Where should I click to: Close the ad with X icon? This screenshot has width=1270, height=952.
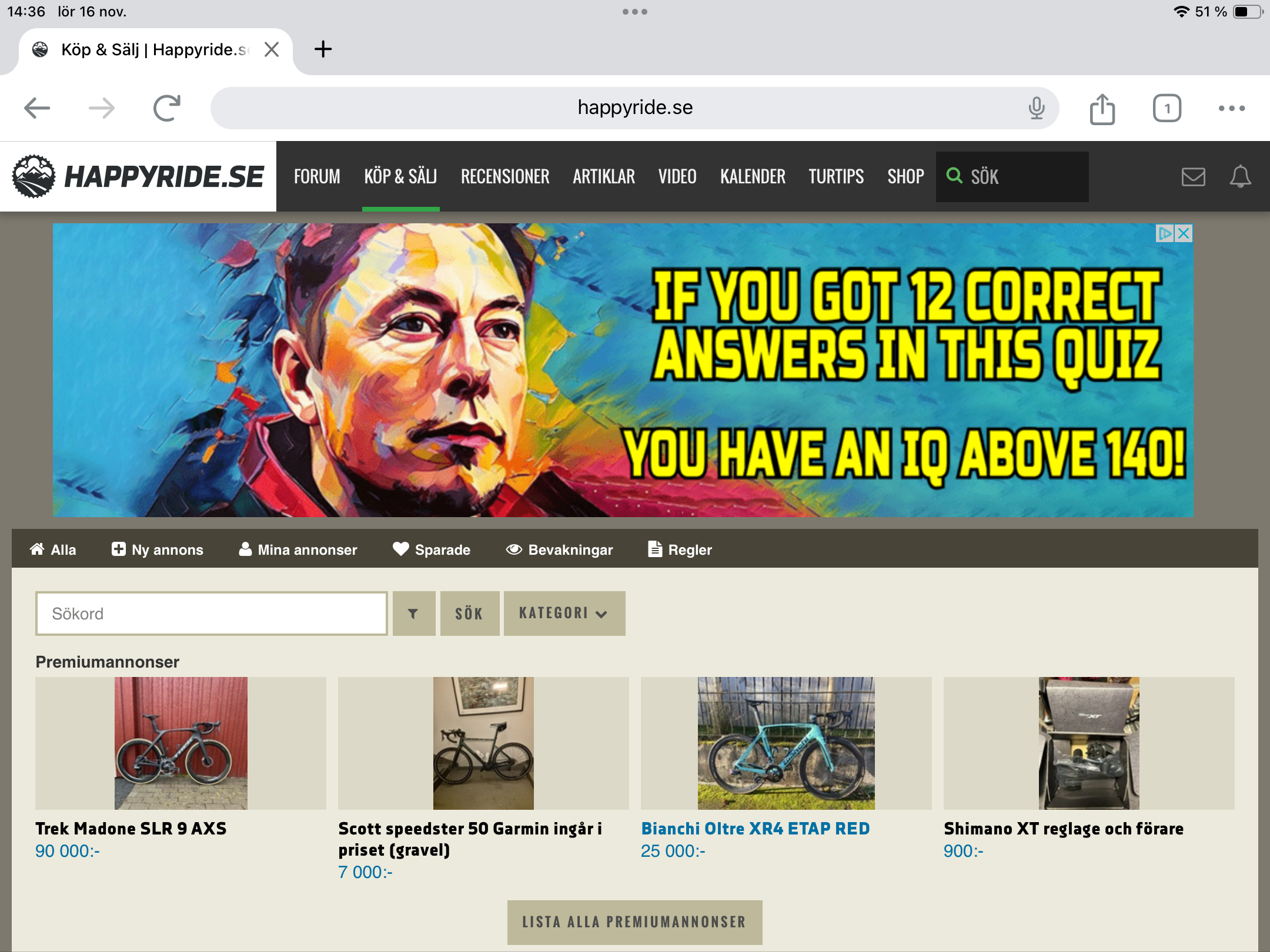(1184, 233)
